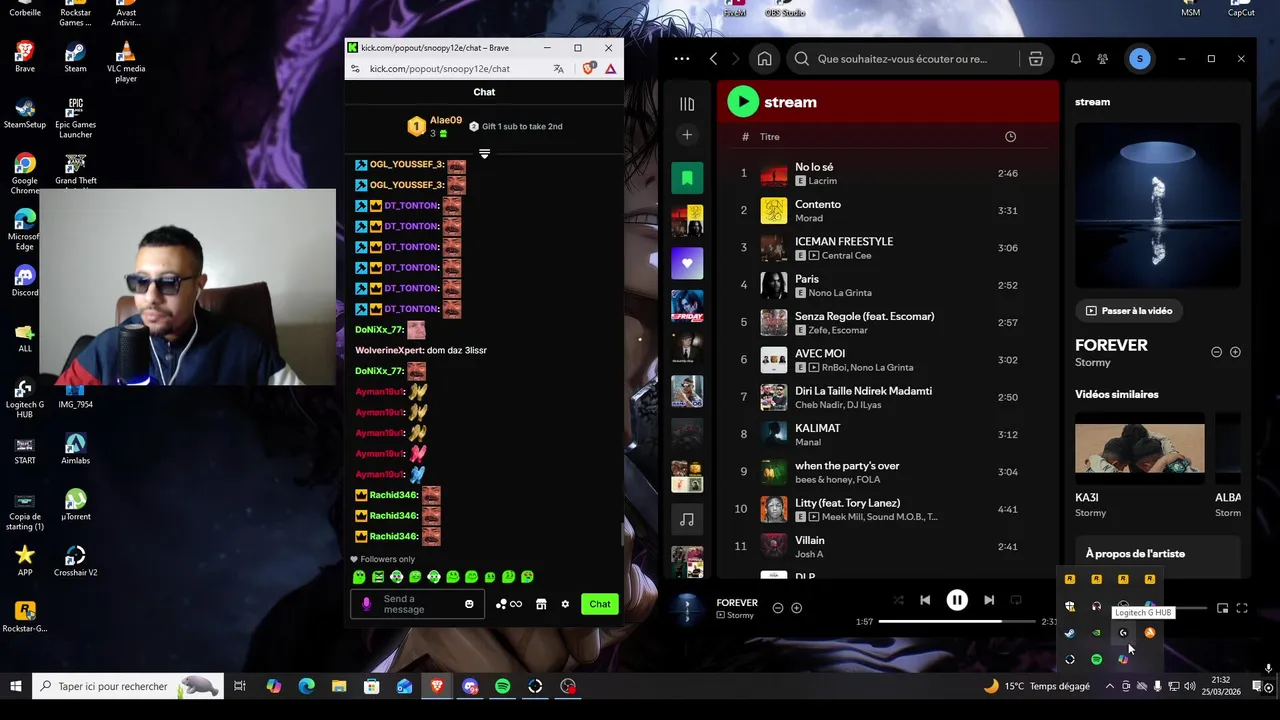
Task: Click the minus icon in the player bar
Action: 778,608
